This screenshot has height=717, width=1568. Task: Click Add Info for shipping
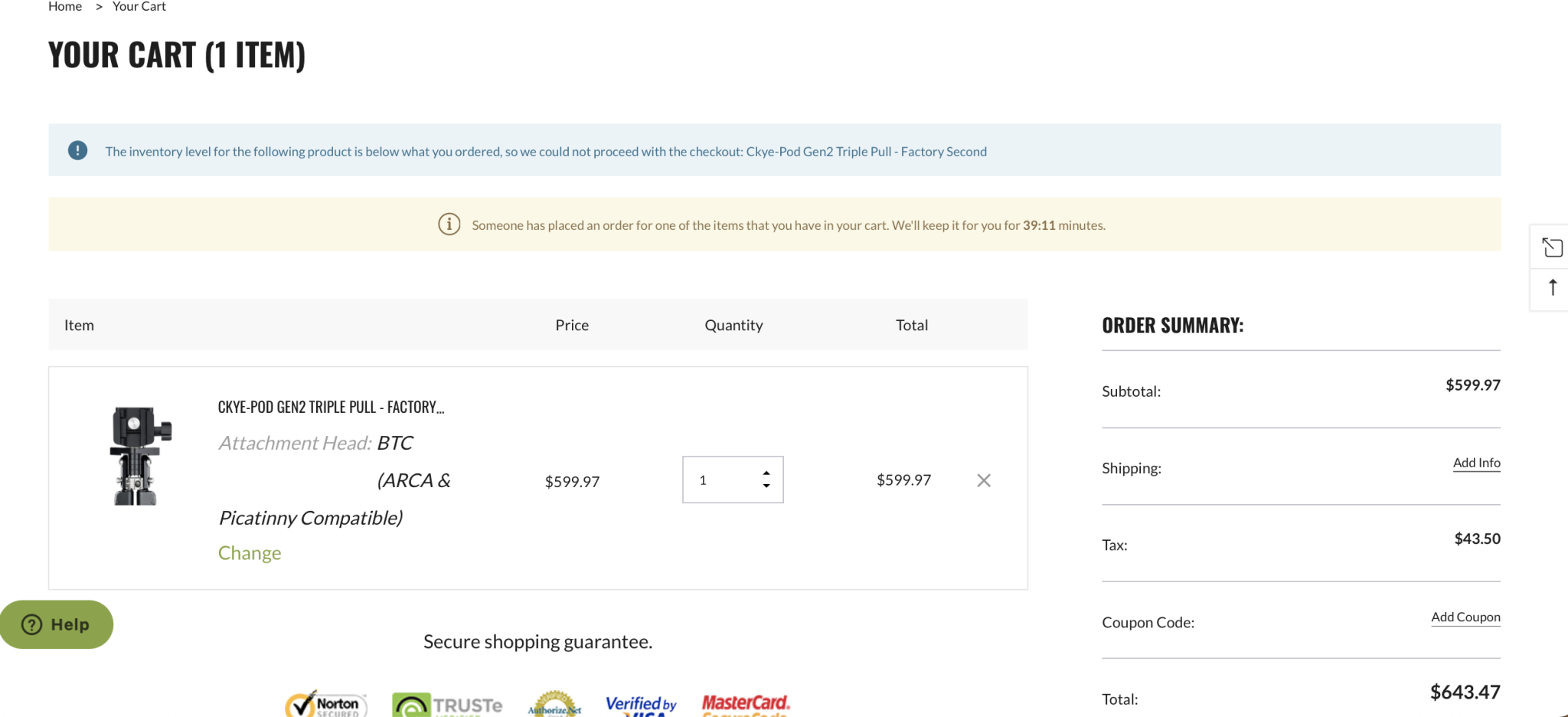coord(1476,463)
